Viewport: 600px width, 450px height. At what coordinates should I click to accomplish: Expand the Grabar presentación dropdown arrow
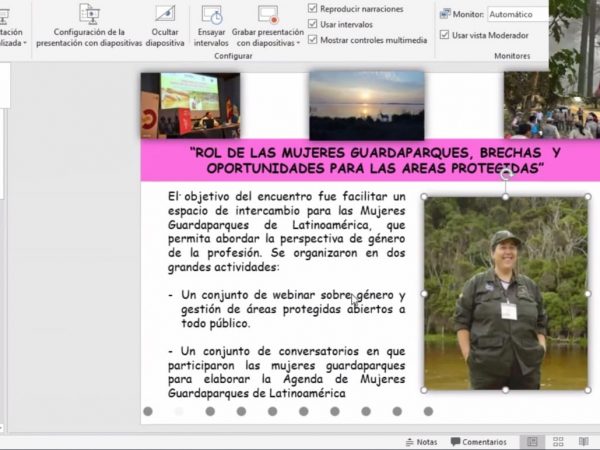[x=298, y=43]
